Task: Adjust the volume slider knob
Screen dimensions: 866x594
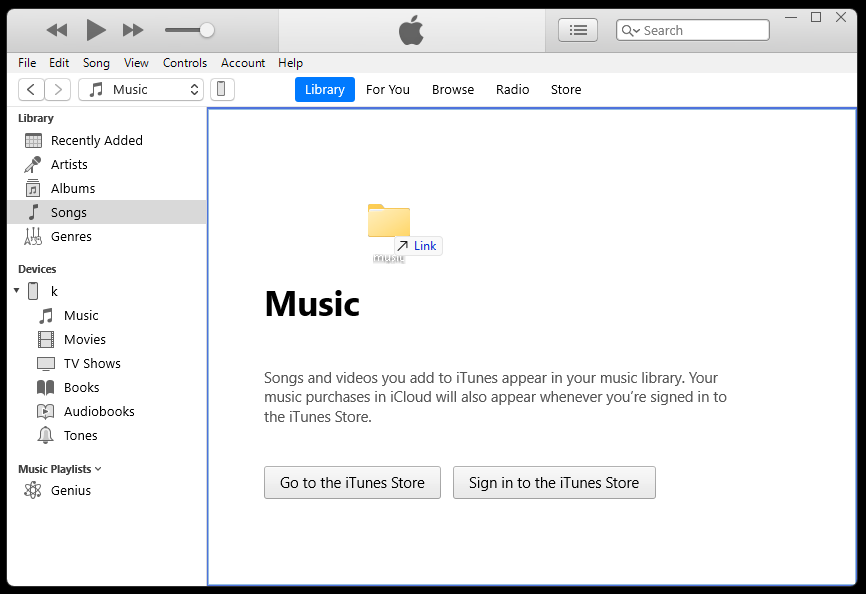Action: (x=207, y=30)
